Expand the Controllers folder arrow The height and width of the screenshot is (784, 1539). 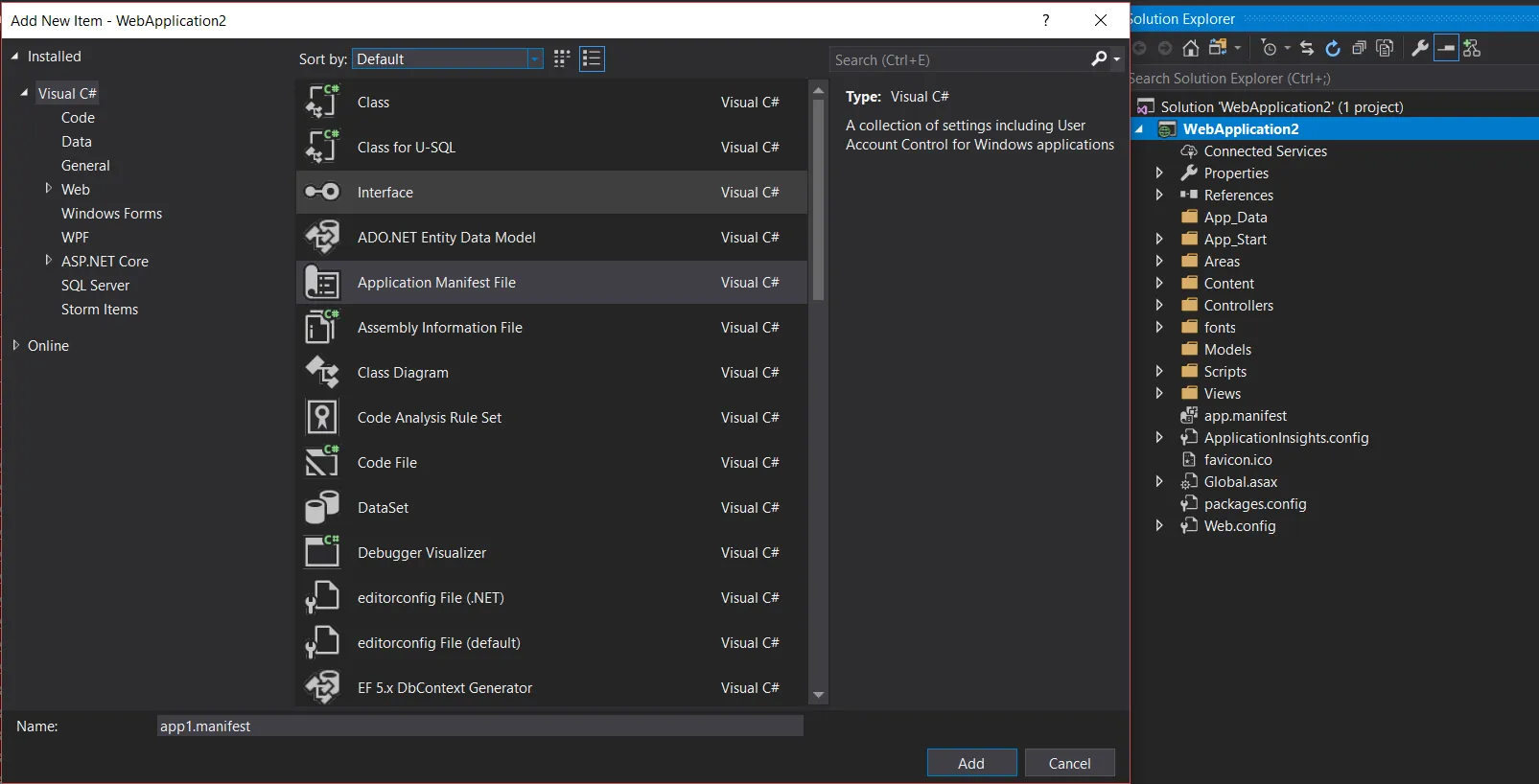coord(1159,306)
